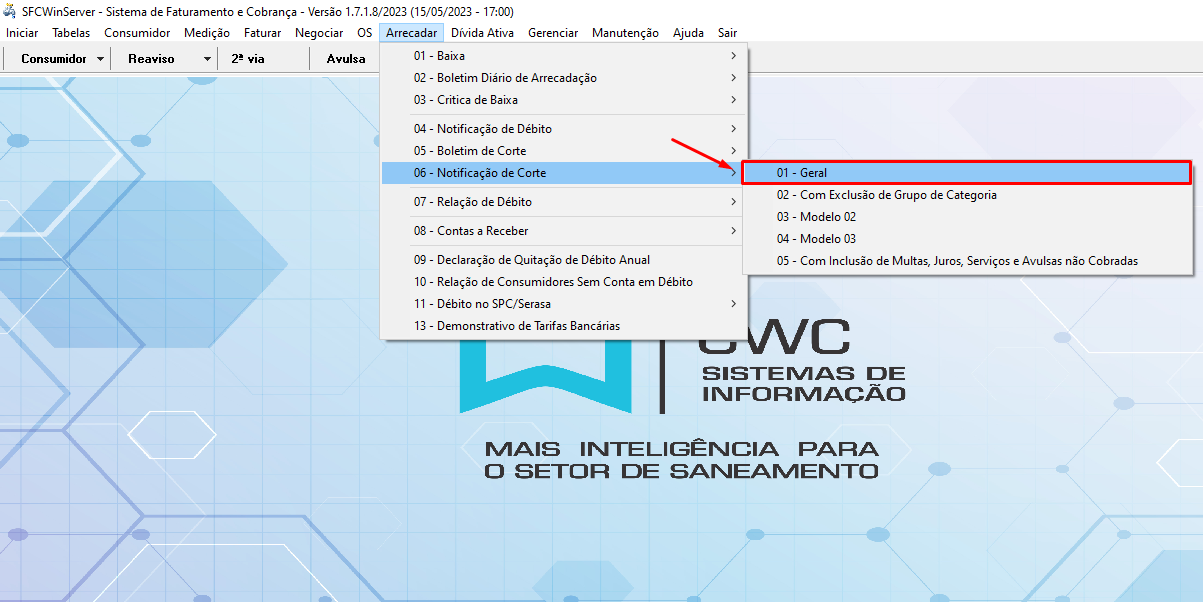The image size is (1203, 602).
Task: Select '04 - Modelo 03' submenu entry
Action: 816,239
